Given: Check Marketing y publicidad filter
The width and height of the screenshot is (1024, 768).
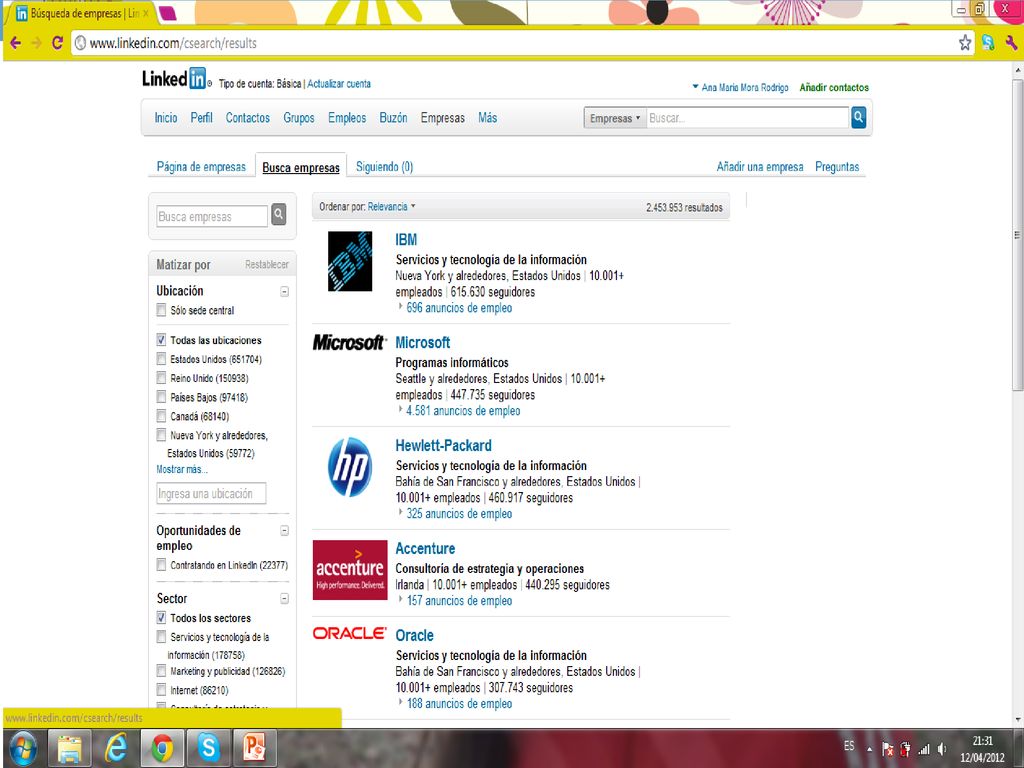Looking at the screenshot, I should pos(161,671).
